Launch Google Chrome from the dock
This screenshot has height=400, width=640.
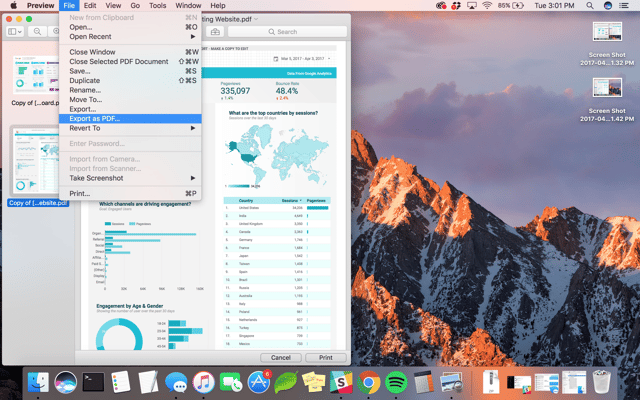tap(368, 382)
